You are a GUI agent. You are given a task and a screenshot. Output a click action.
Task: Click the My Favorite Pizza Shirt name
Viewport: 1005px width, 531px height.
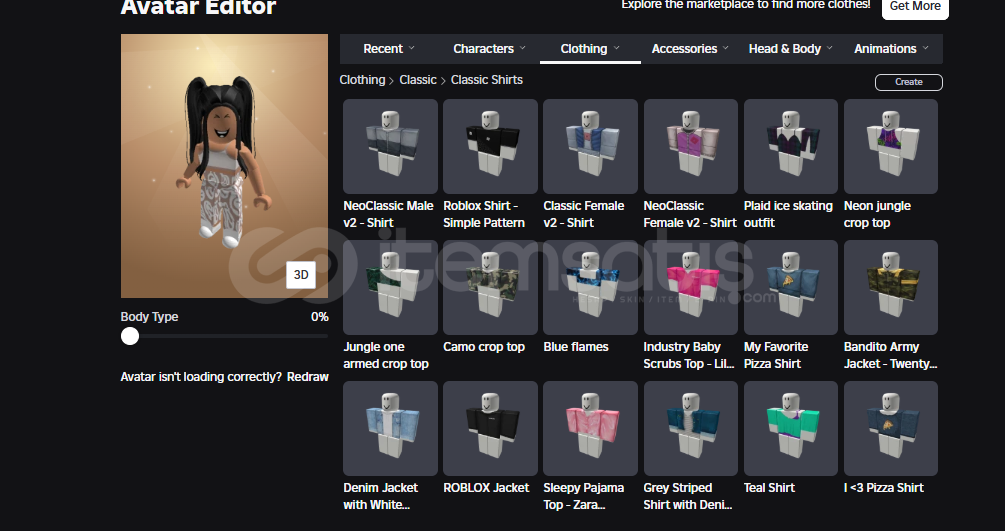pyautogui.click(x=776, y=355)
